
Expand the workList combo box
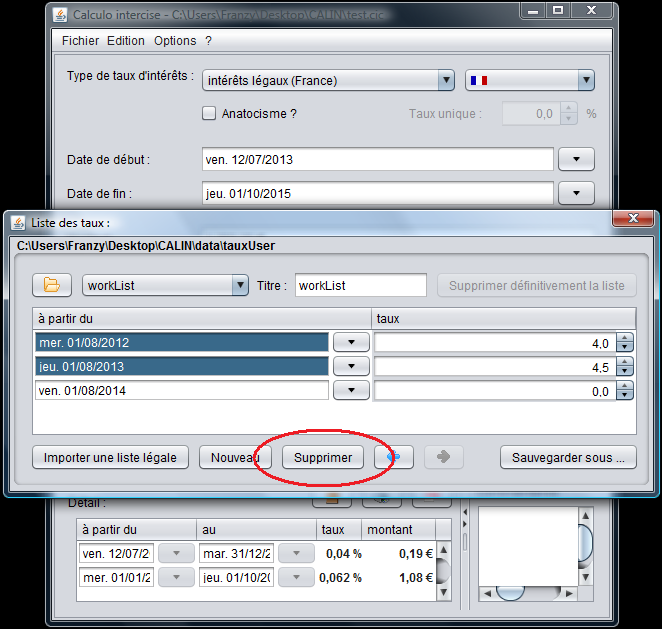(240, 285)
